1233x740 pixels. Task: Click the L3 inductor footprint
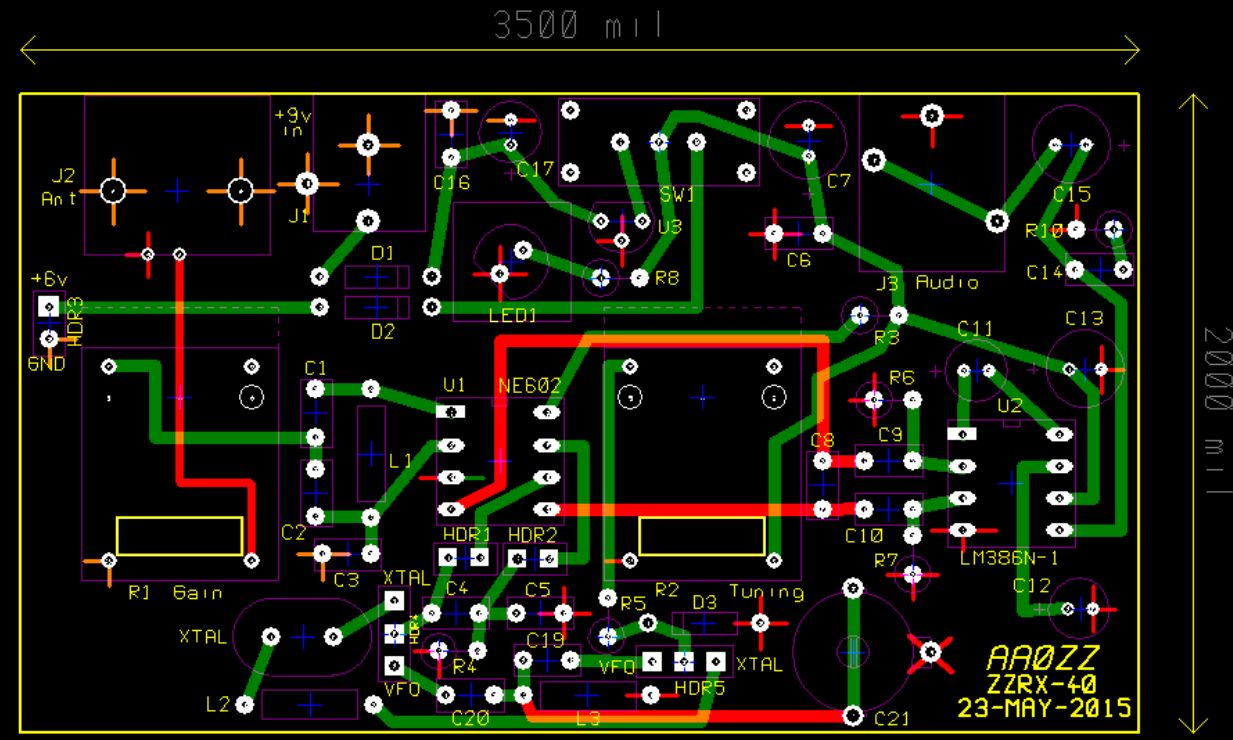point(587,695)
